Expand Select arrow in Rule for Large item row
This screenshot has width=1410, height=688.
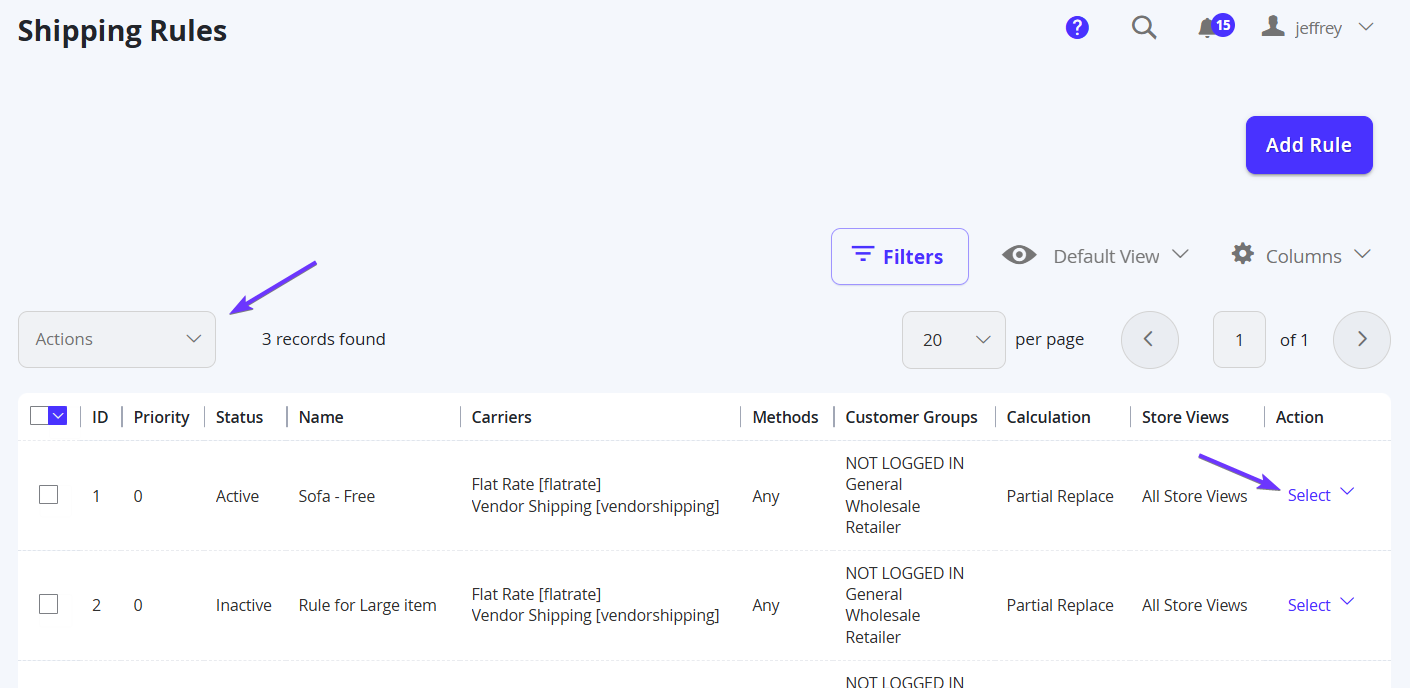[1347, 601]
